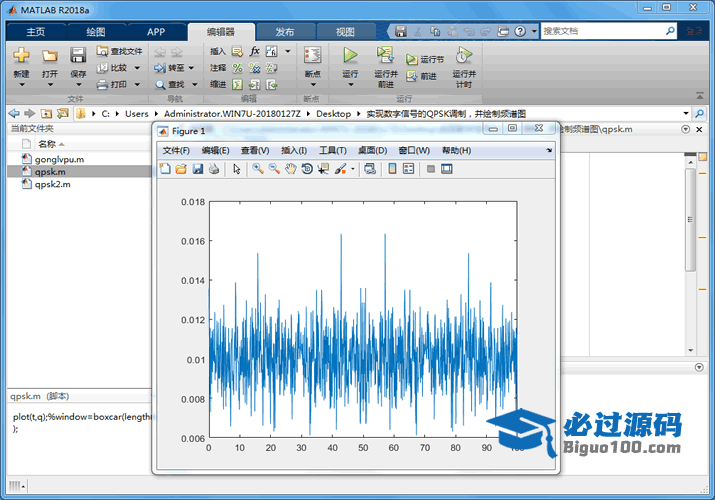Click the editor's vertical scrollbar
This screenshot has height=500, width=715.
(x=690, y=220)
